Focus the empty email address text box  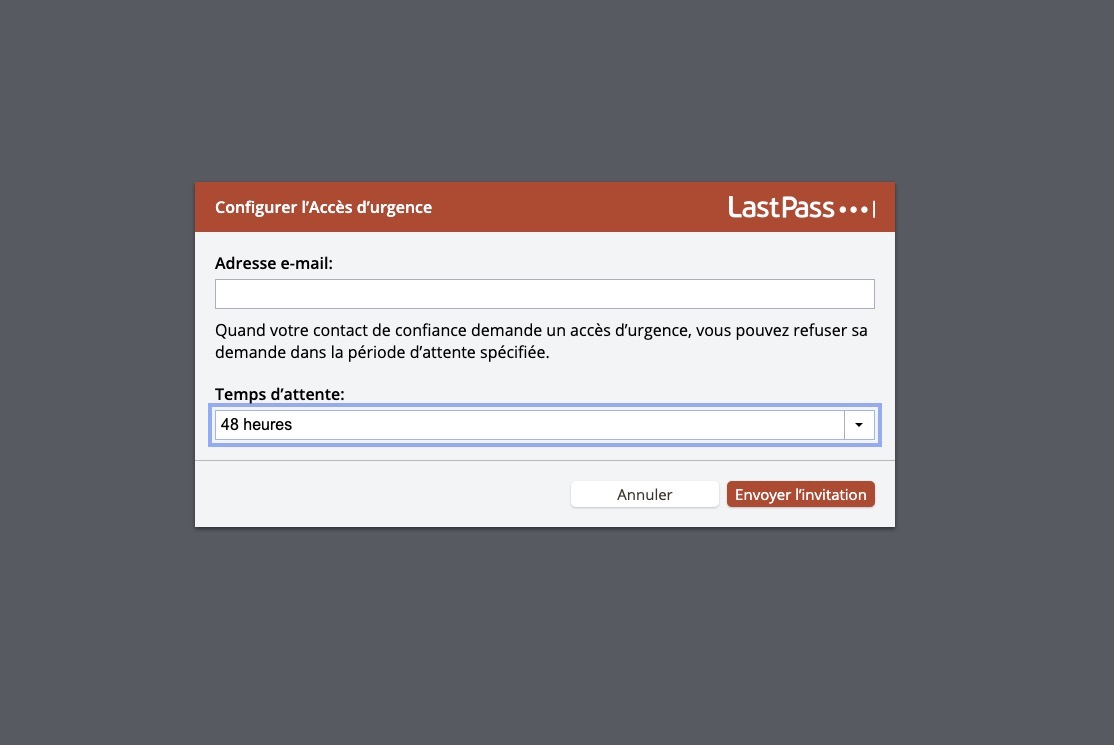coord(544,294)
